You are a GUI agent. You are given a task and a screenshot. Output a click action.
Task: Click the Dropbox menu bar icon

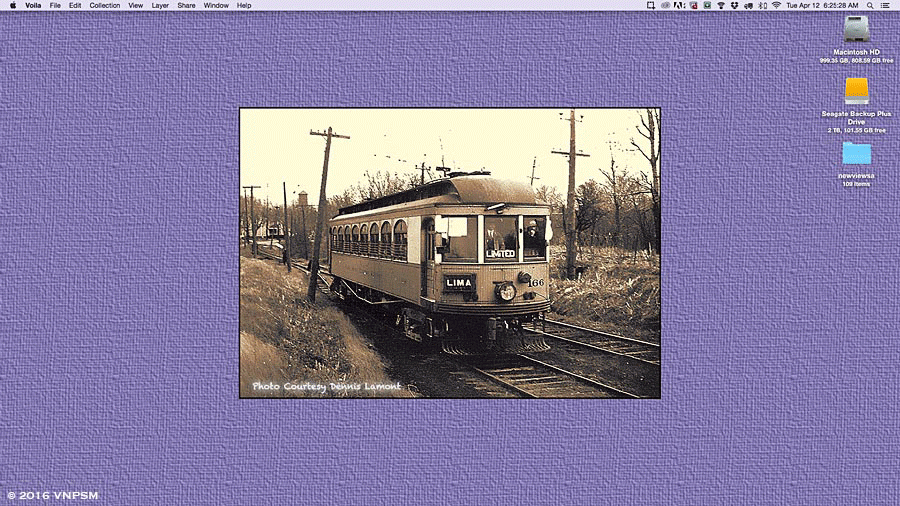734,5
